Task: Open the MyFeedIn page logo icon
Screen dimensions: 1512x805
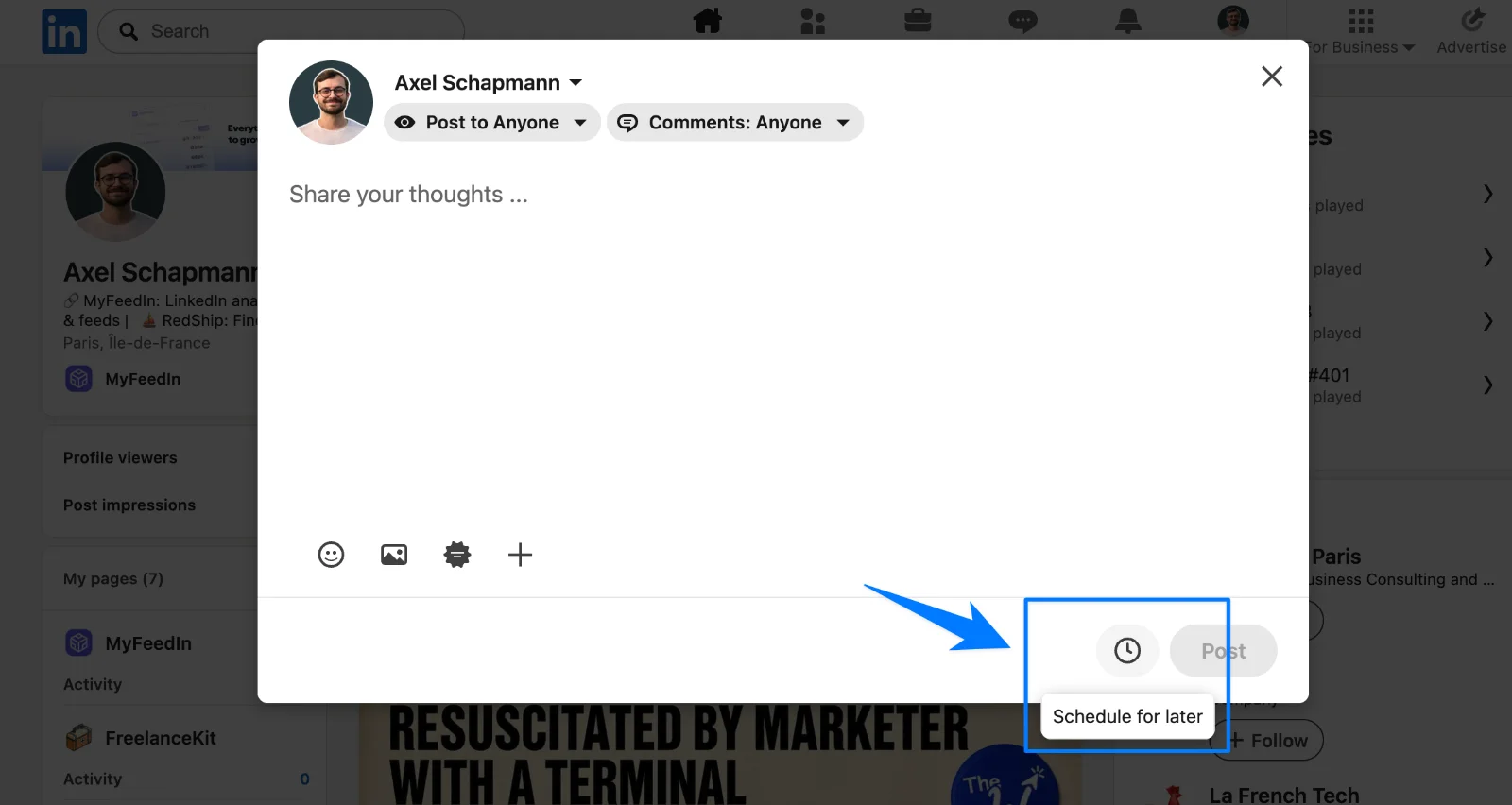Action: (x=78, y=643)
